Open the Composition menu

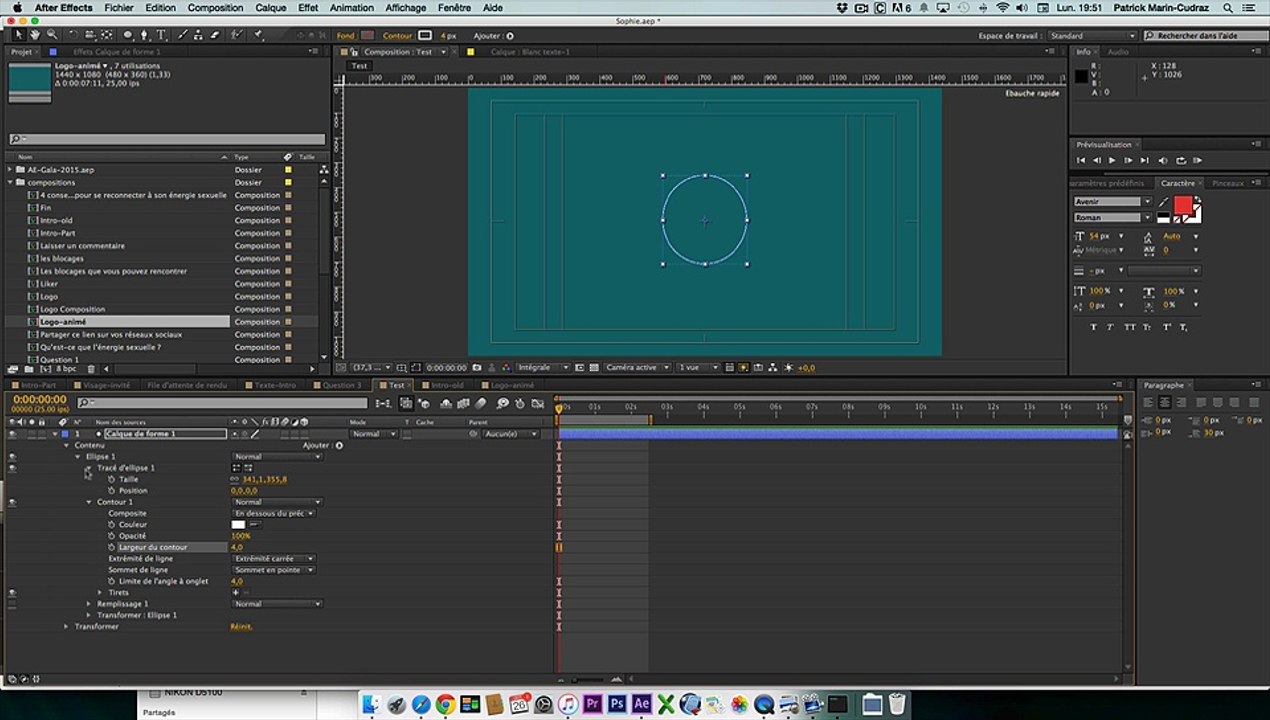point(215,8)
